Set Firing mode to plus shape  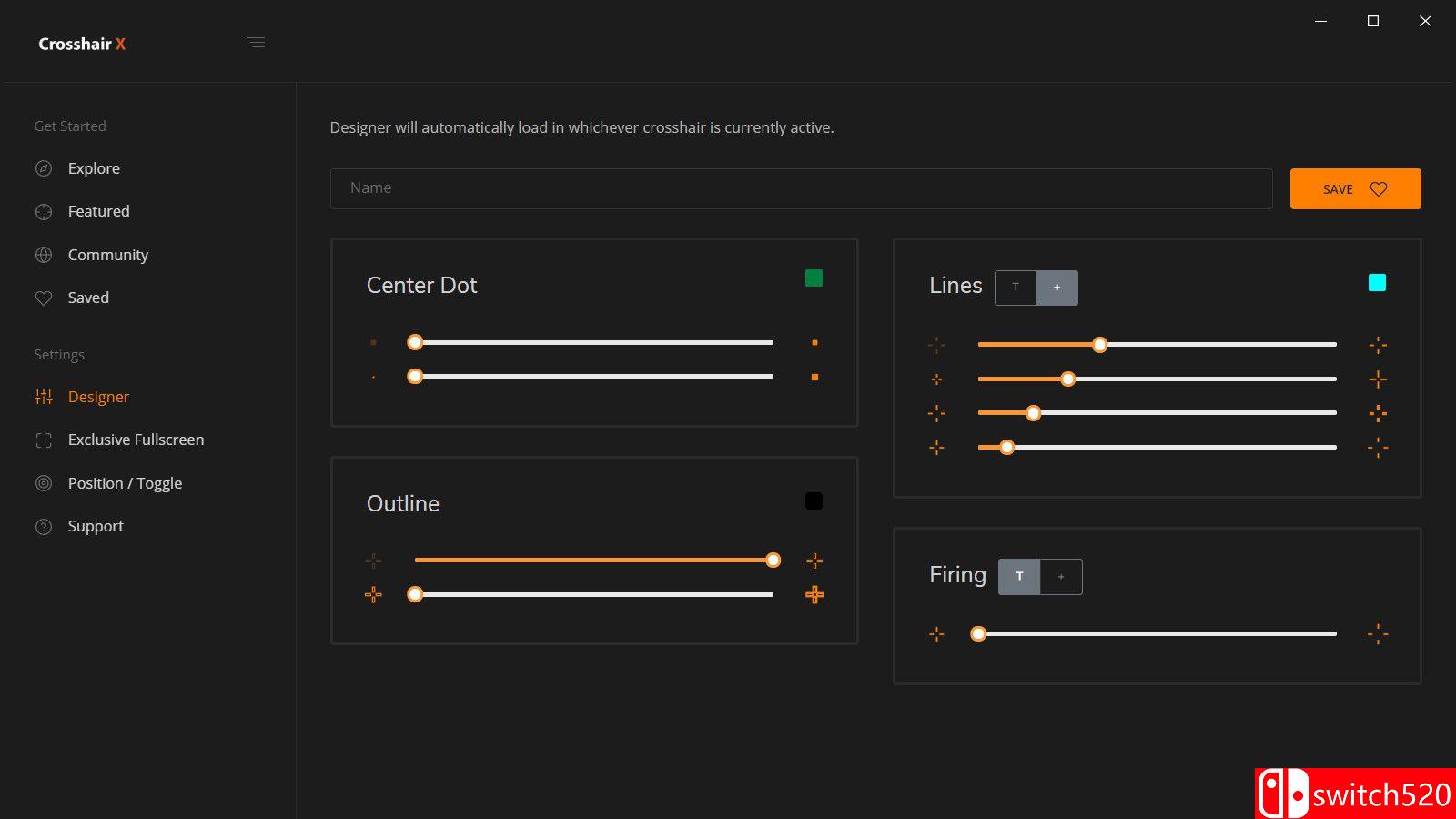1061,577
